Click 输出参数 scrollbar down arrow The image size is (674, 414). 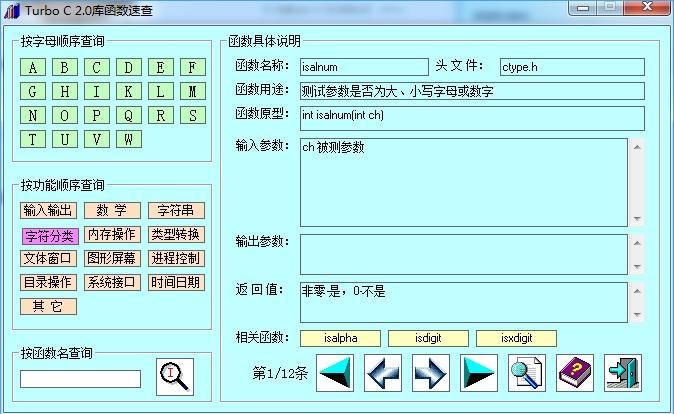(x=637, y=267)
